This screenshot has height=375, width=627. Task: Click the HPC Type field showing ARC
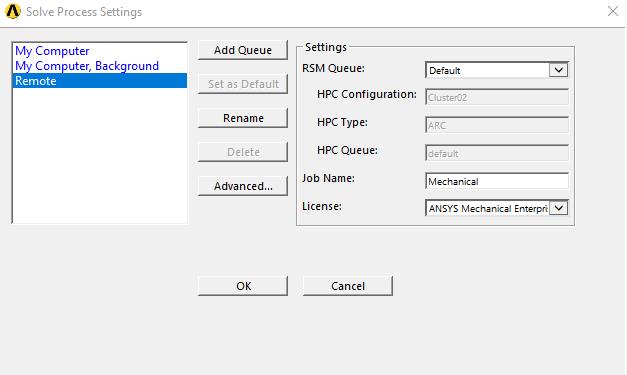(497, 125)
